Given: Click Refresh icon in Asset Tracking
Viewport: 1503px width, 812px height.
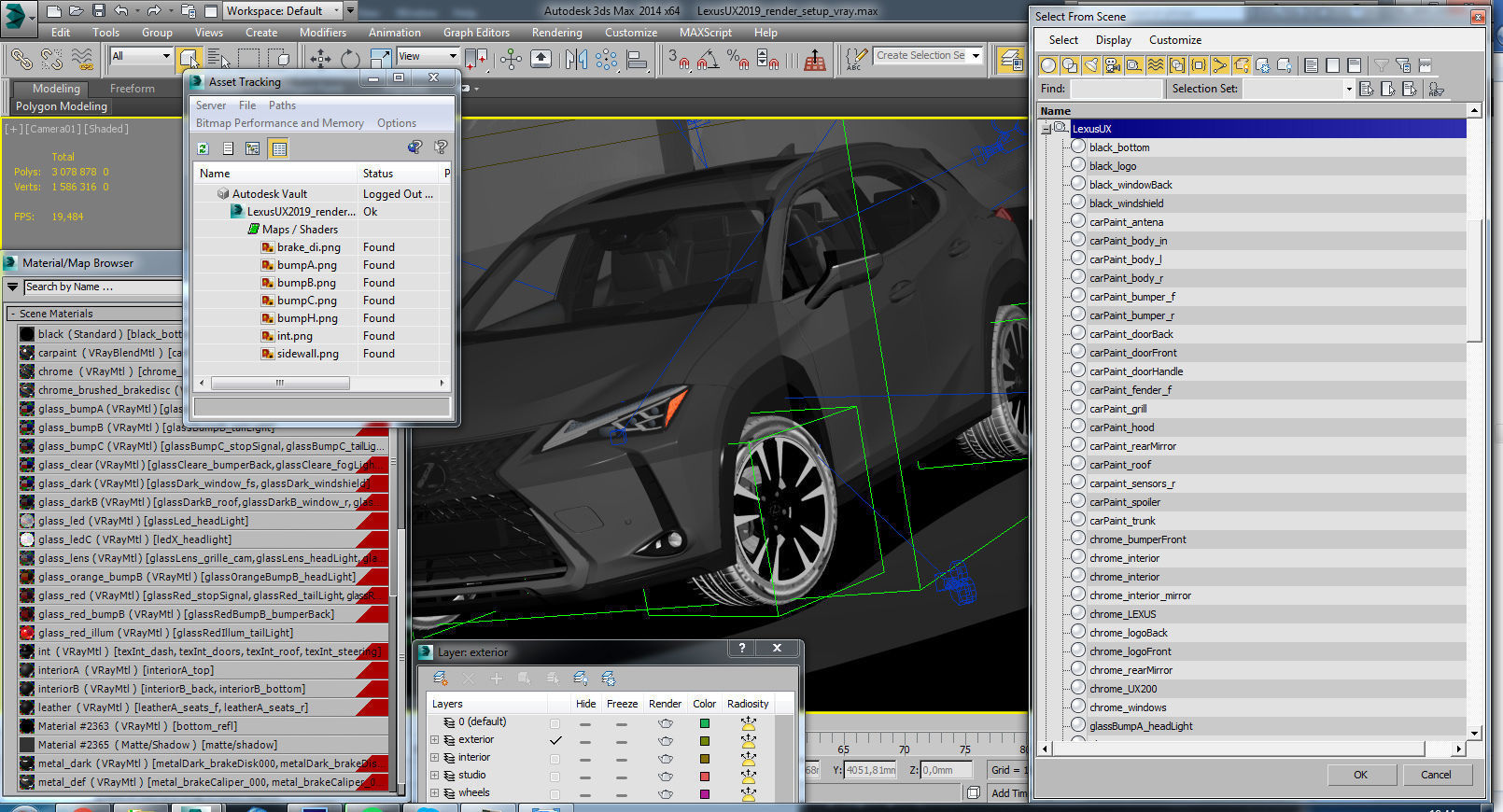Looking at the screenshot, I should 203,148.
